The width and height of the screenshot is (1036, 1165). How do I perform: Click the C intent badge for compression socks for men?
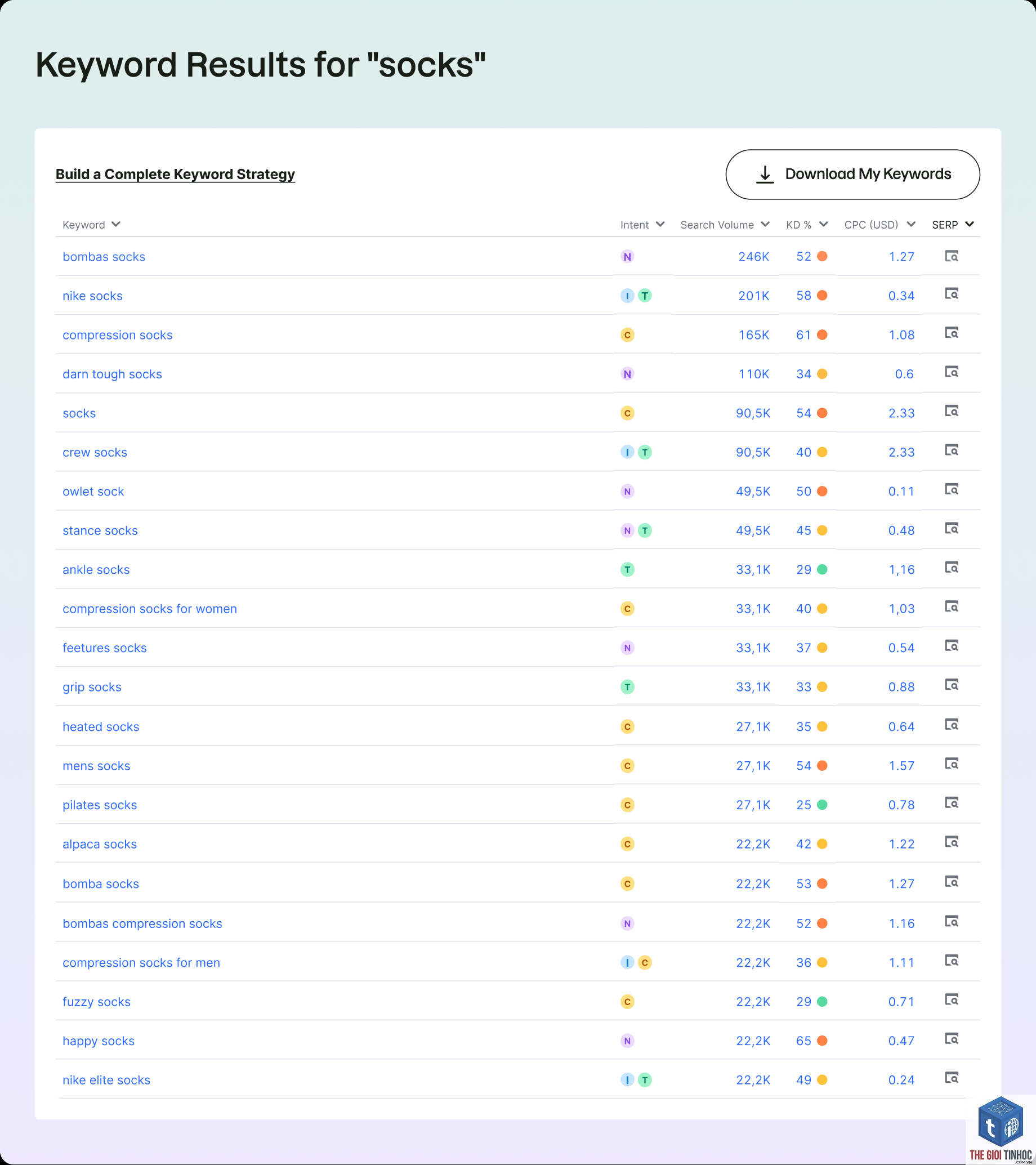click(645, 962)
